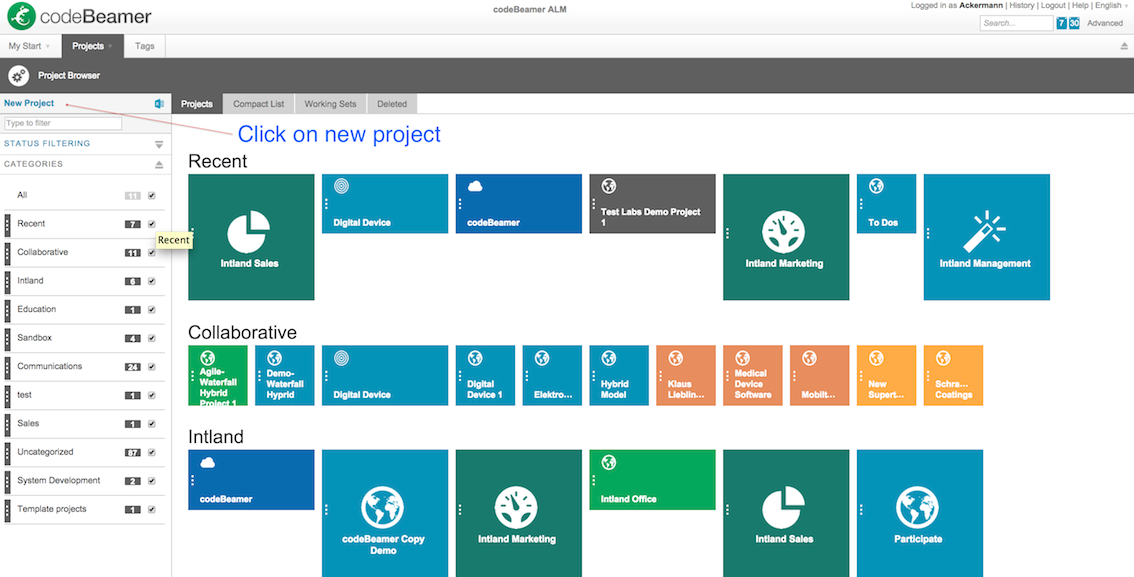This screenshot has width=1134, height=577.
Task: Open the Help link
Action: point(1080,6)
